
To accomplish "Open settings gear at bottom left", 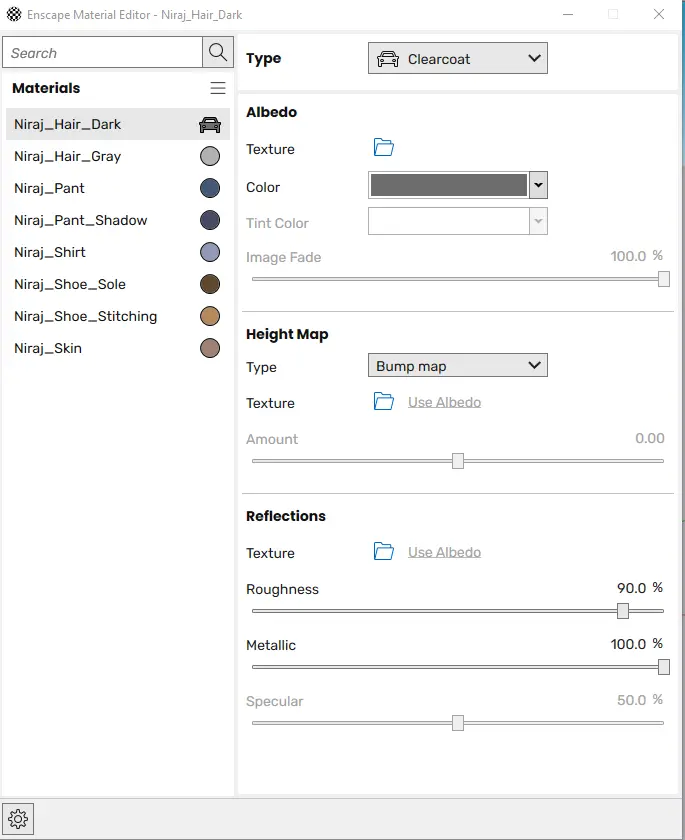I will (19, 820).
